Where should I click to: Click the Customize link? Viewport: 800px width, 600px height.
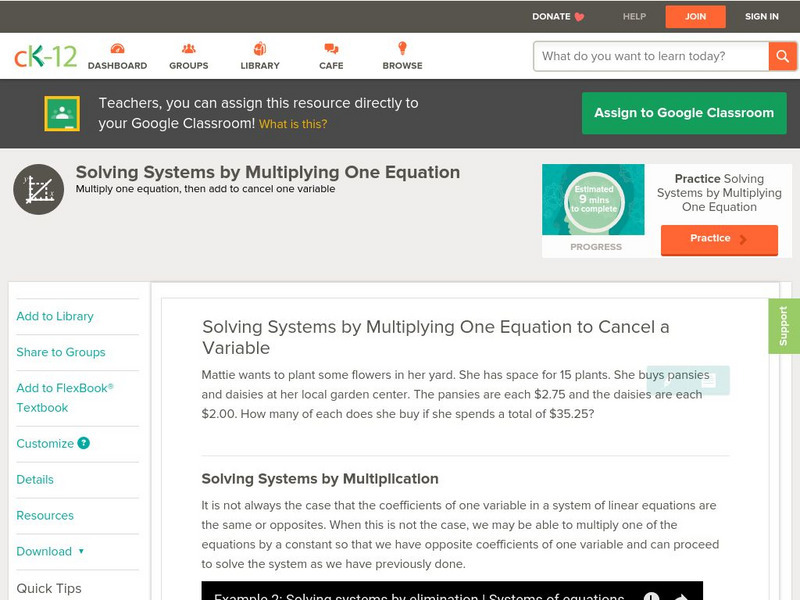pos(45,443)
